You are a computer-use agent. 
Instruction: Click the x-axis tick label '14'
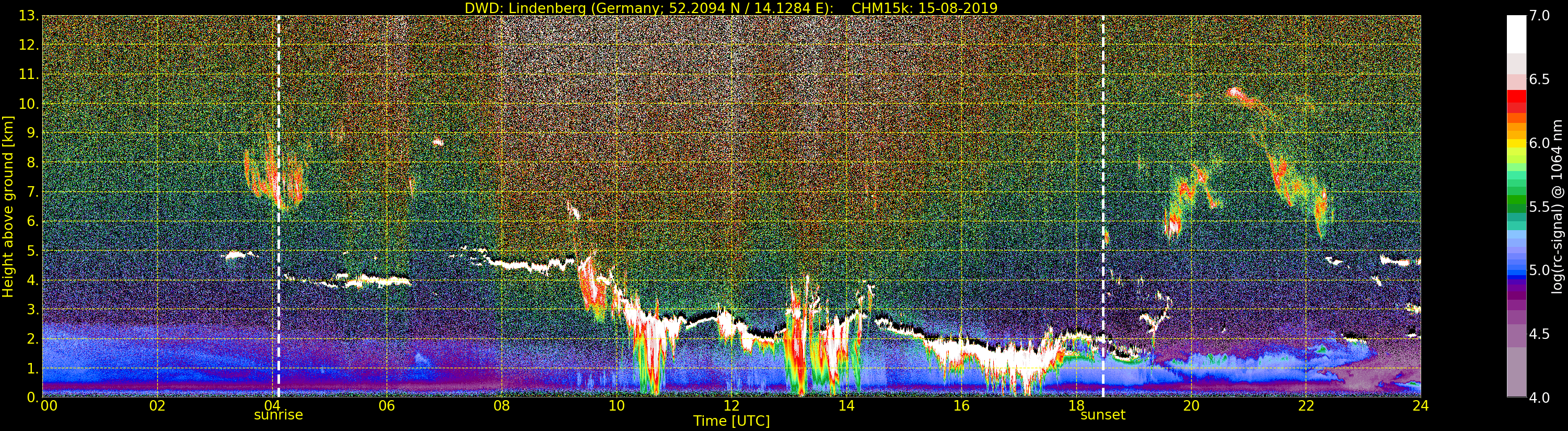click(x=846, y=406)
